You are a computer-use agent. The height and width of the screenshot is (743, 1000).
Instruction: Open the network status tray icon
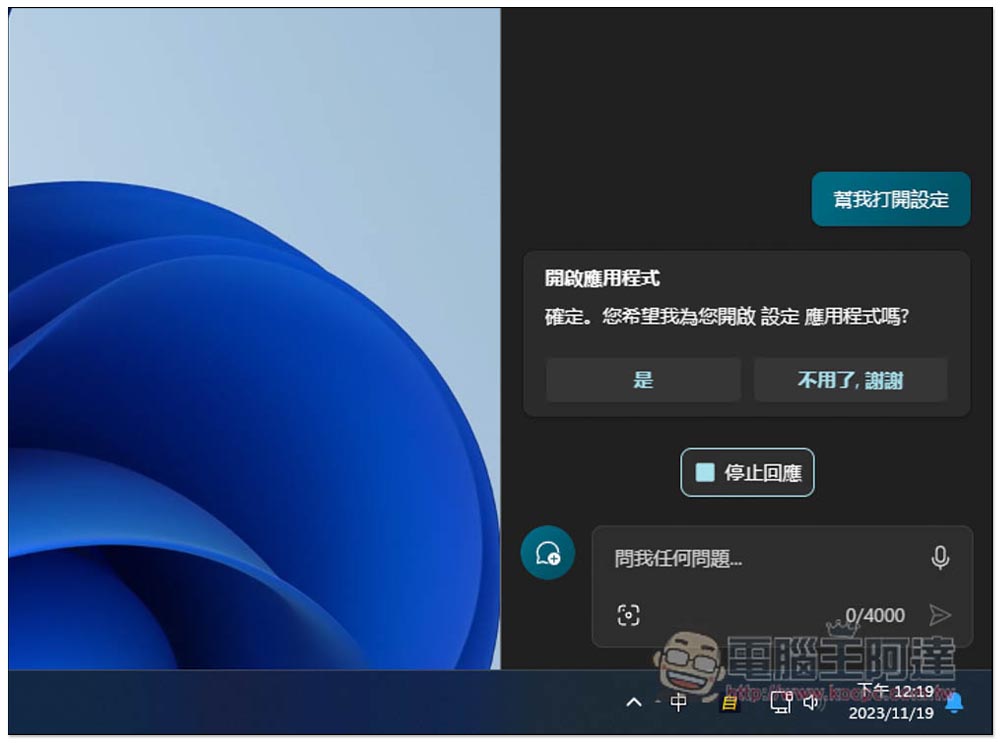(780, 702)
